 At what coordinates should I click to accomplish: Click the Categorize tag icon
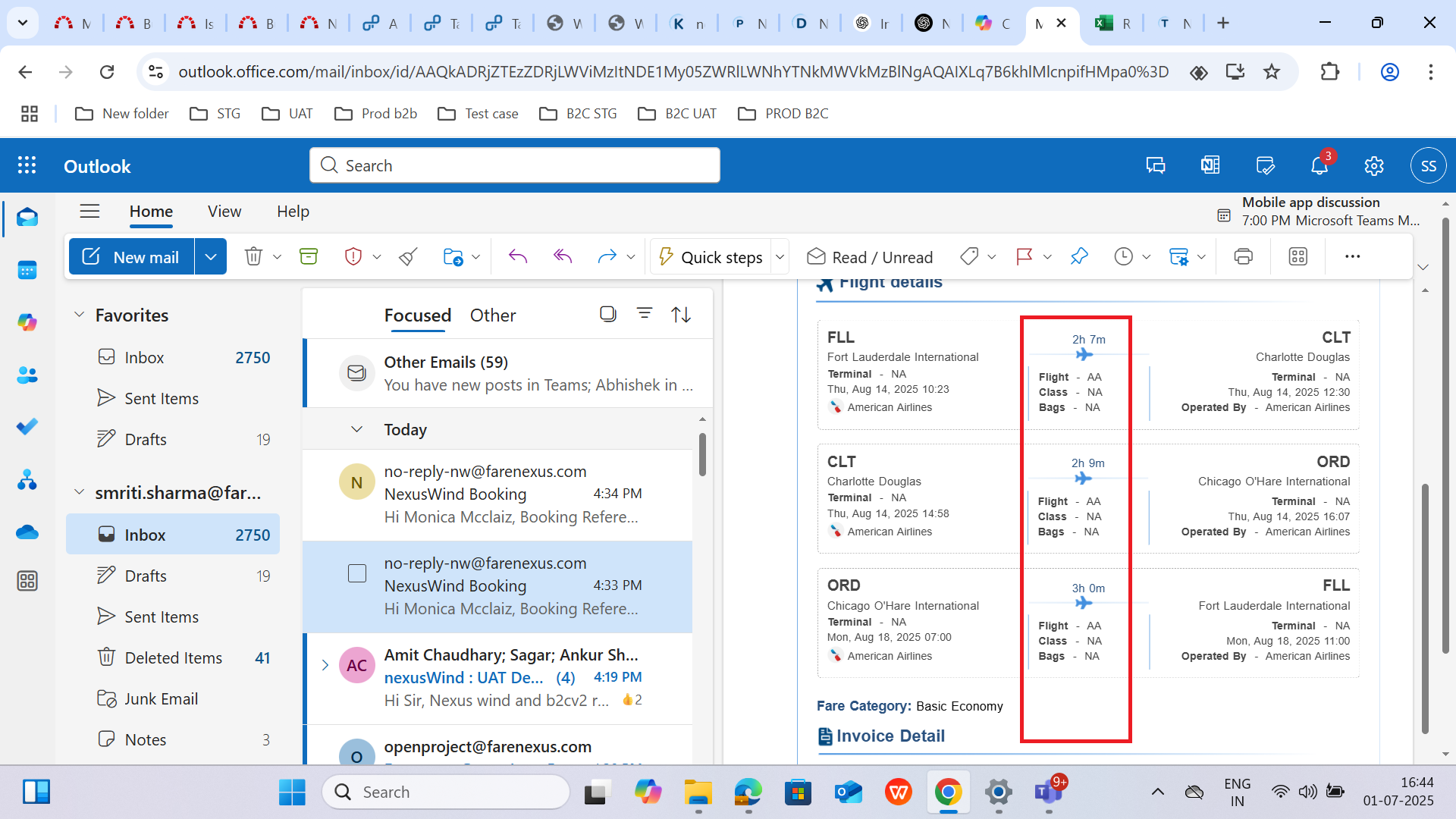click(968, 257)
